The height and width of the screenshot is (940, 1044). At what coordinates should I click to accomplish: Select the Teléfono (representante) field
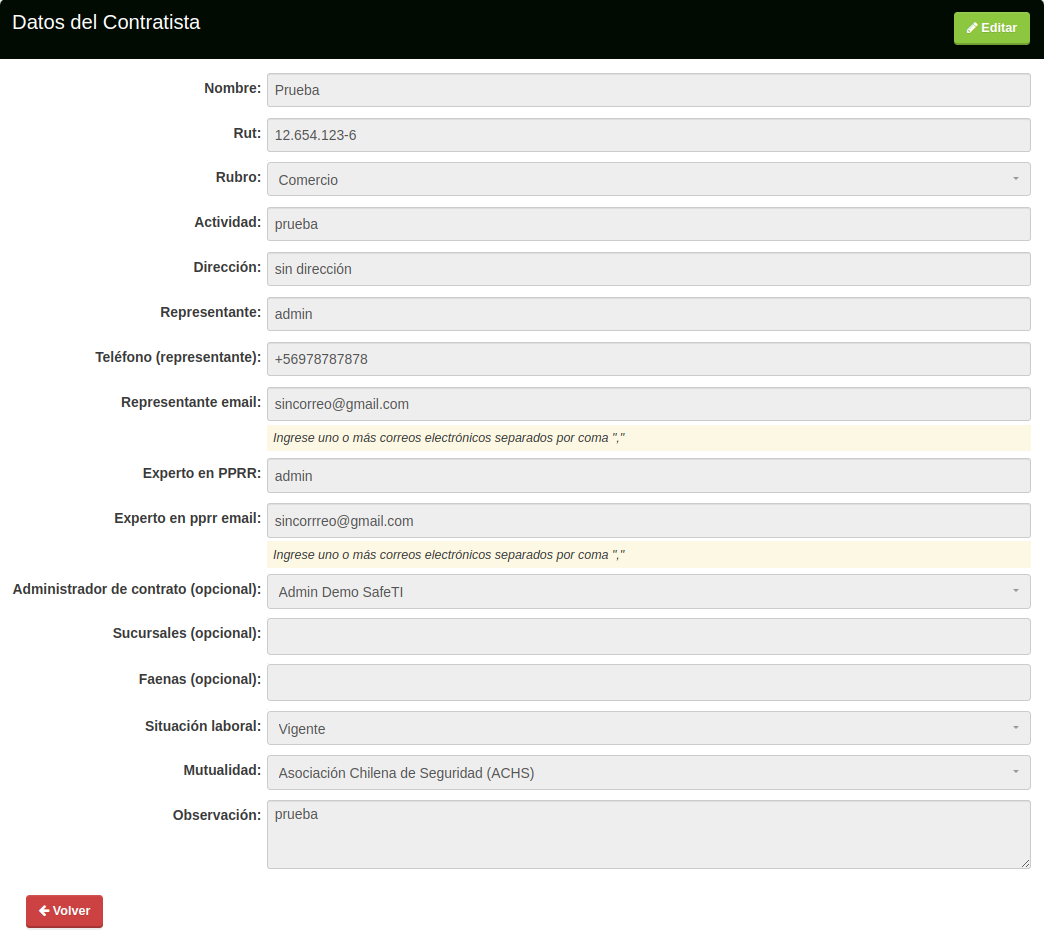(x=648, y=359)
